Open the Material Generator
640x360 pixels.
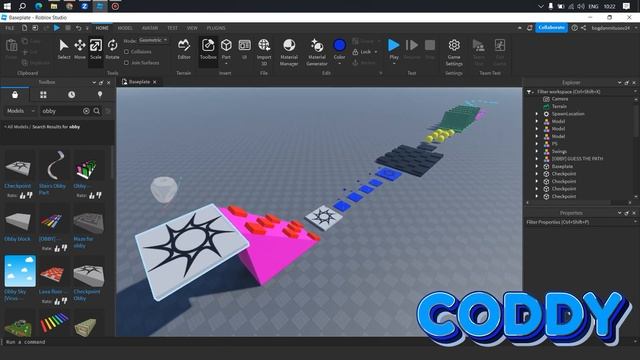pyautogui.click(x=317, y=51)
